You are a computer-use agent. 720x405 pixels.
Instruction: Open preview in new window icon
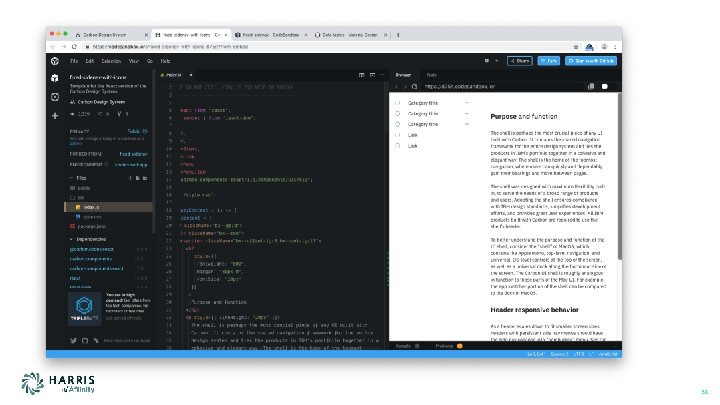[x=591, y=86]
